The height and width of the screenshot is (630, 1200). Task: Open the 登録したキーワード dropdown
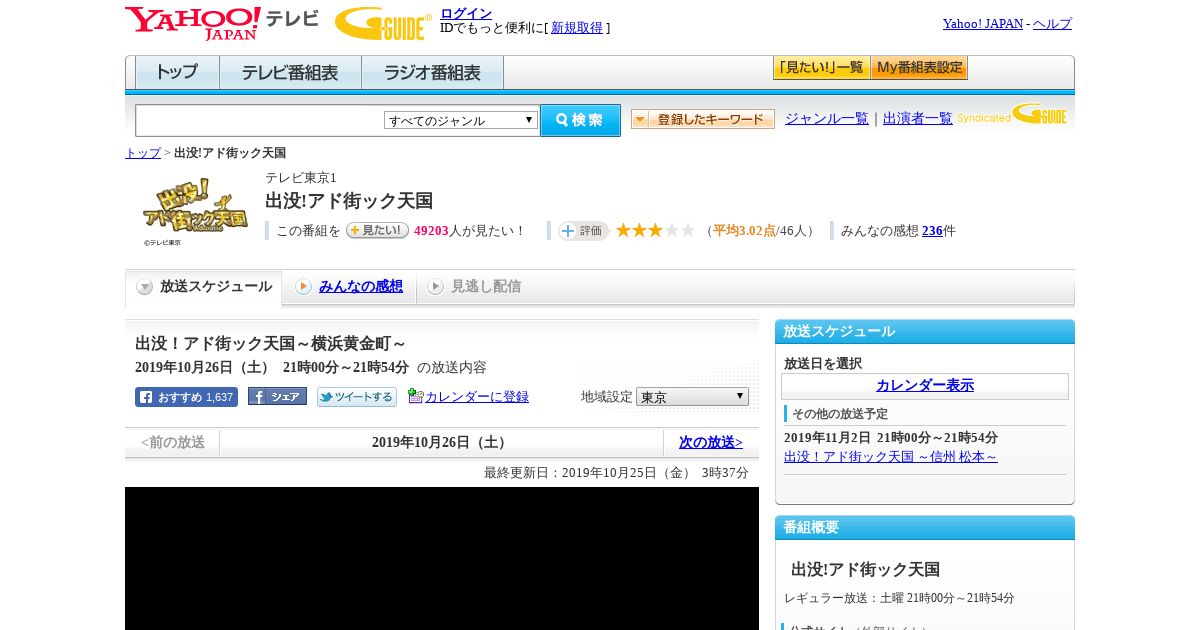click(x=703, y=119)
